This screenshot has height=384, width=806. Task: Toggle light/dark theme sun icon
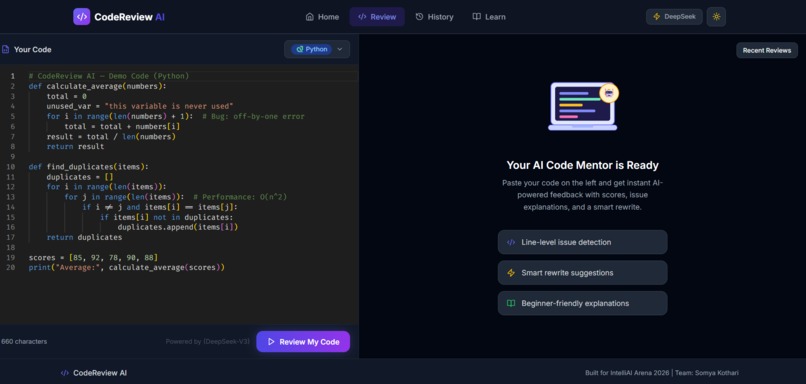point(716,16)
